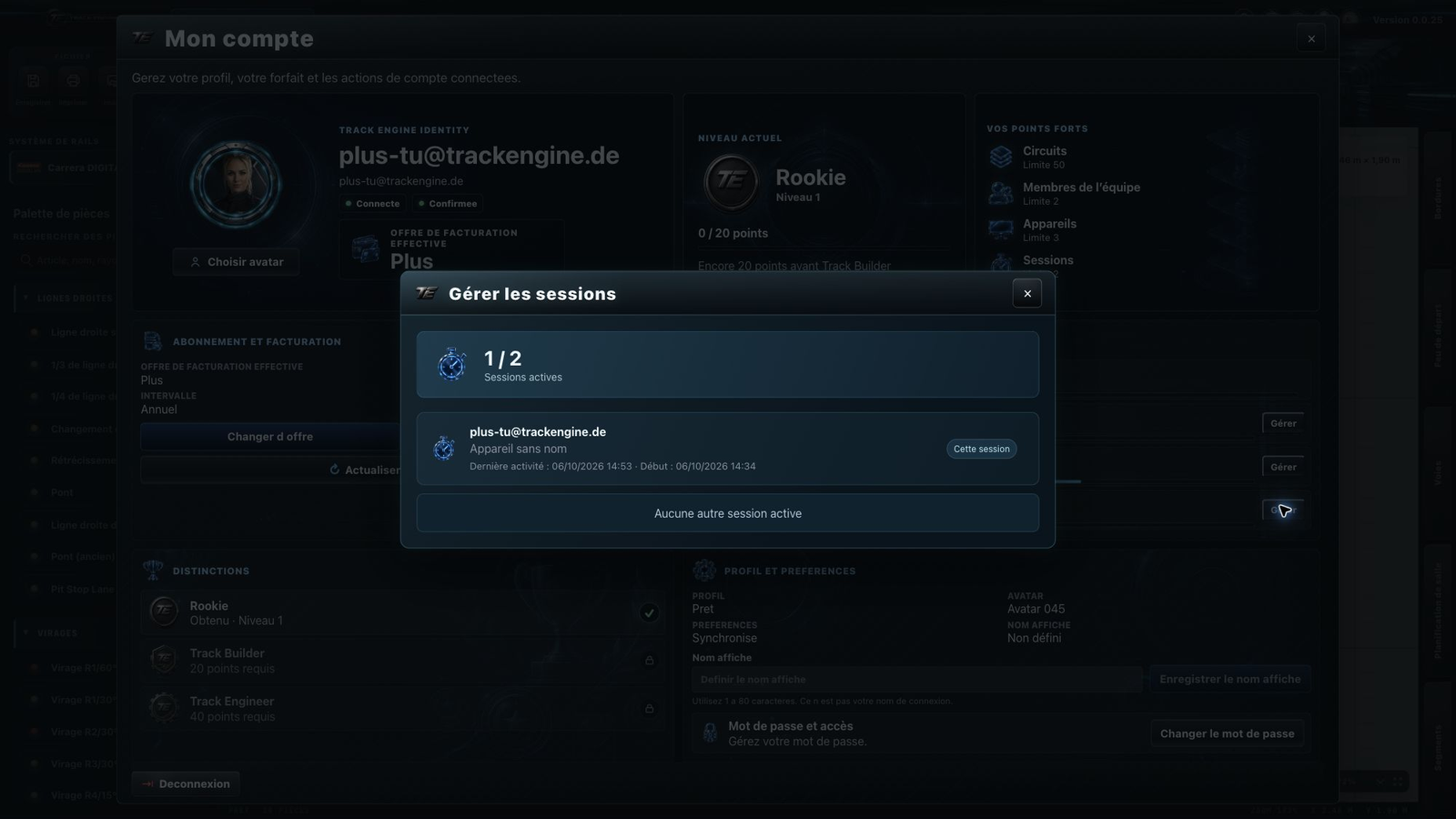Click the lock icon on Track Engineer
This screenshot has width=1456, height=819.
(x=649, y=708)
